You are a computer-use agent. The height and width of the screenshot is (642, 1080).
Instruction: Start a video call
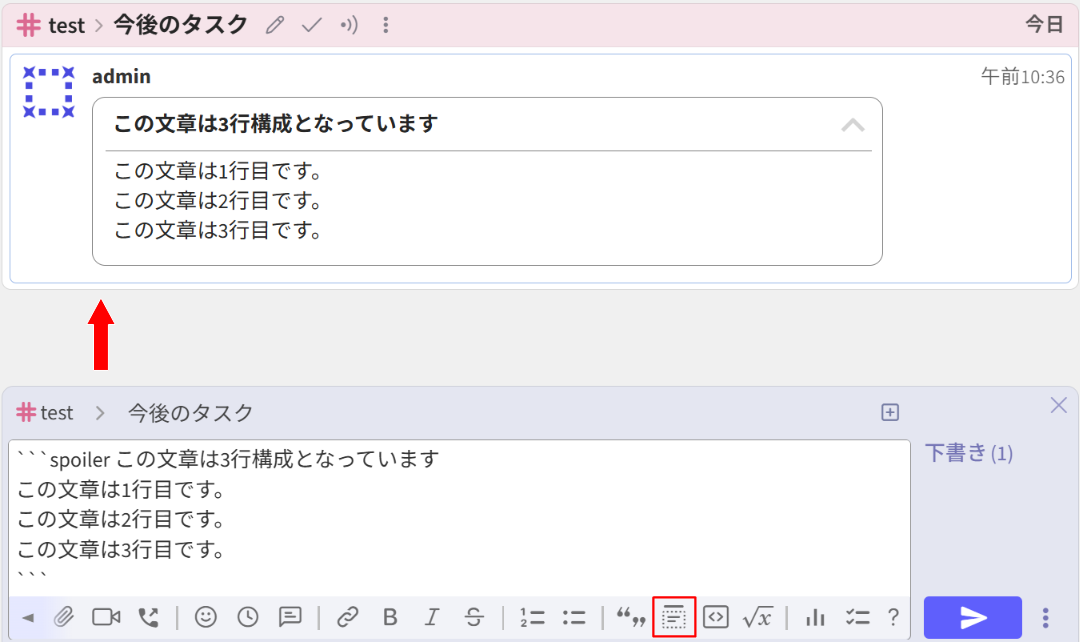click(107, 617)
